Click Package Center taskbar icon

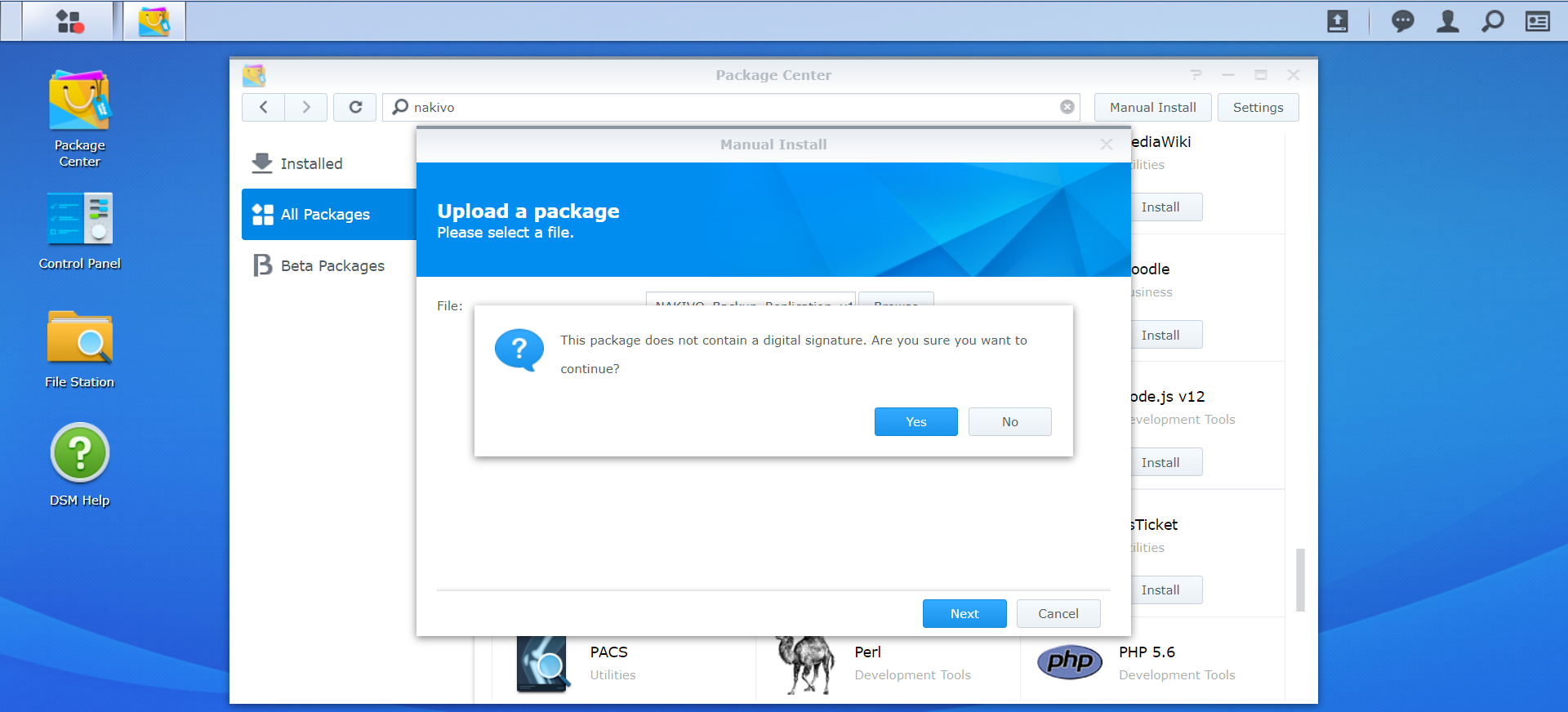pos(154,21)
